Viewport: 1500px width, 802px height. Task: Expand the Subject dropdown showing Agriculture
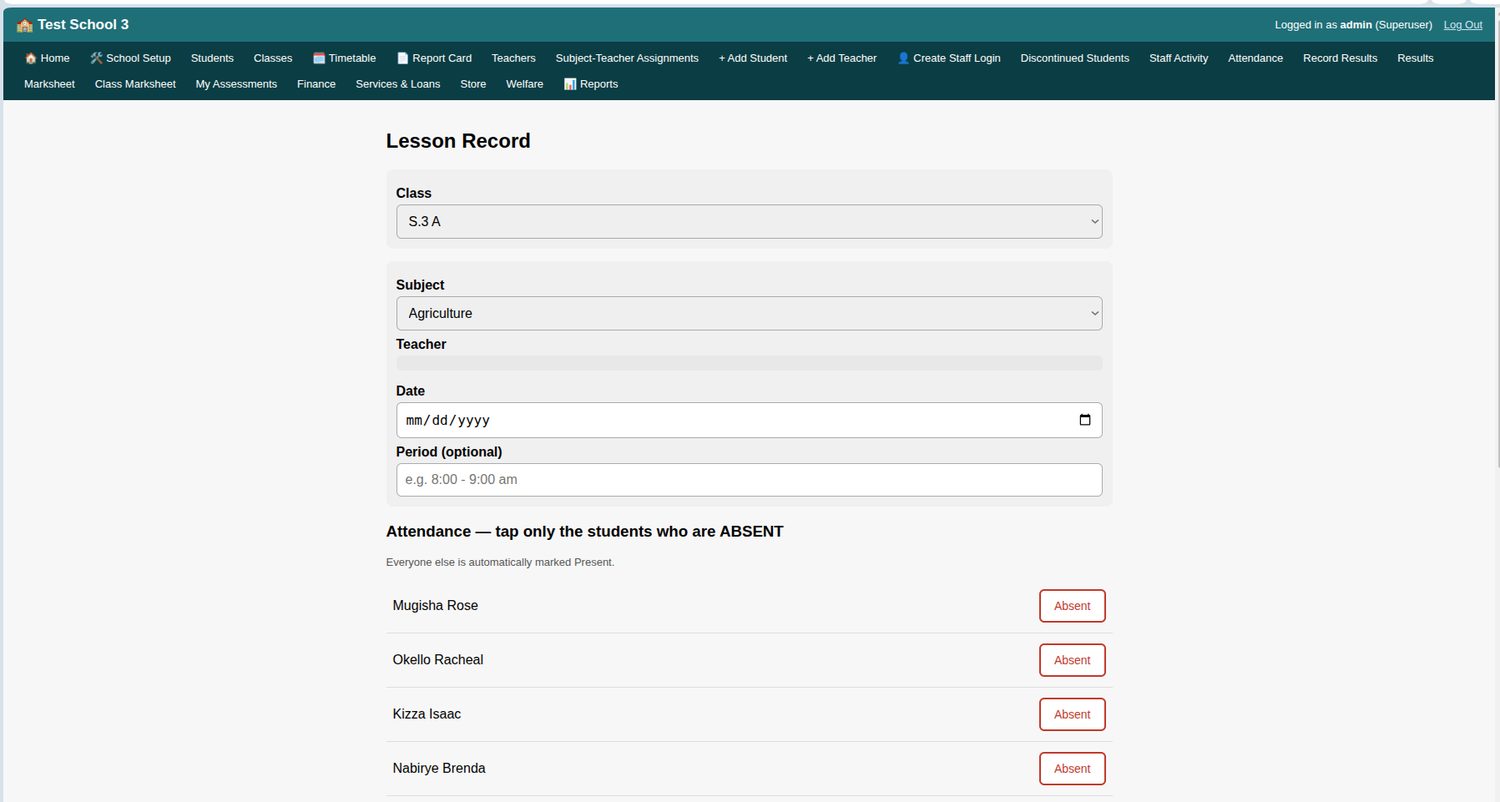click(749, 313)
